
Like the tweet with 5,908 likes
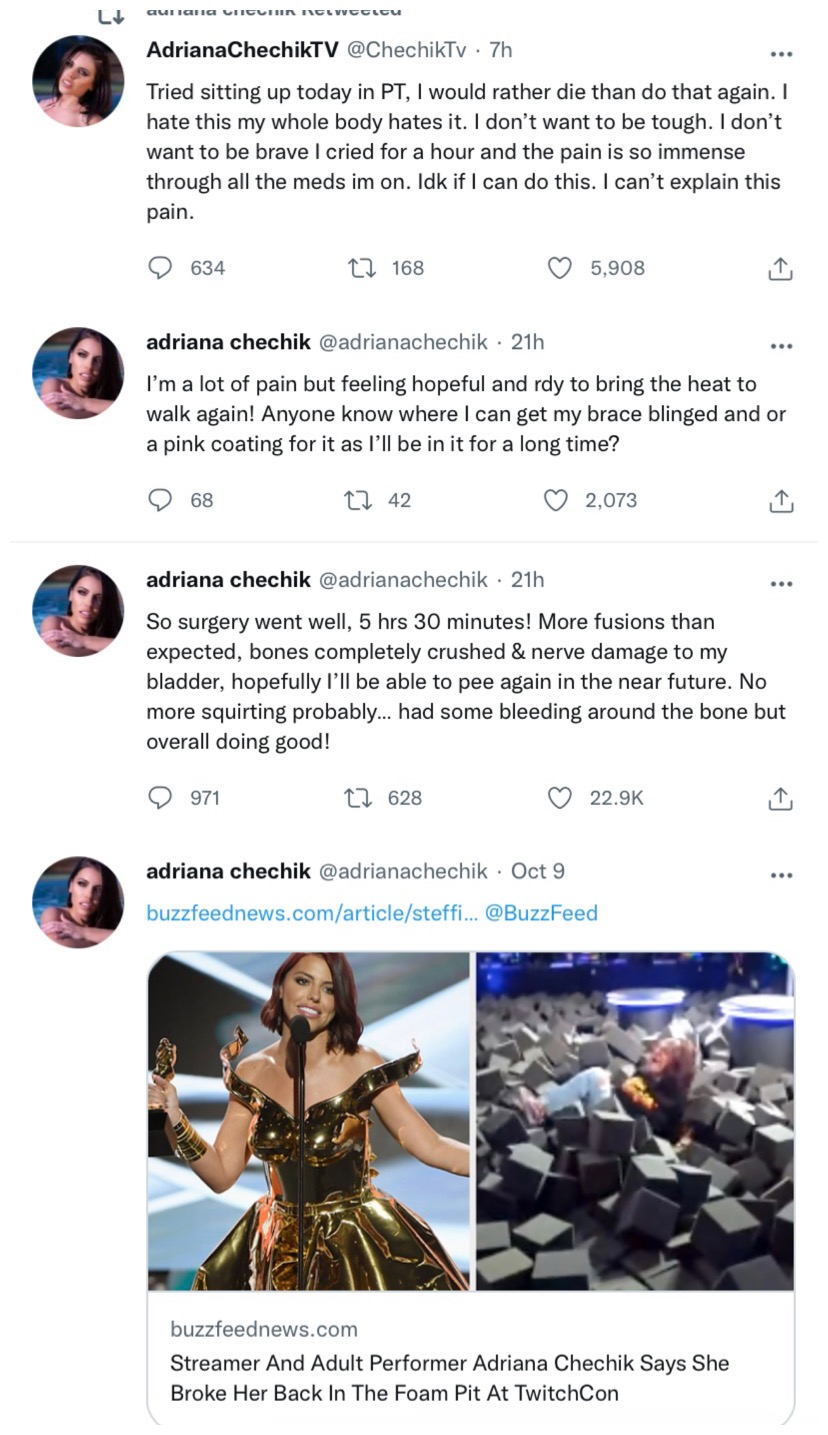559,268
